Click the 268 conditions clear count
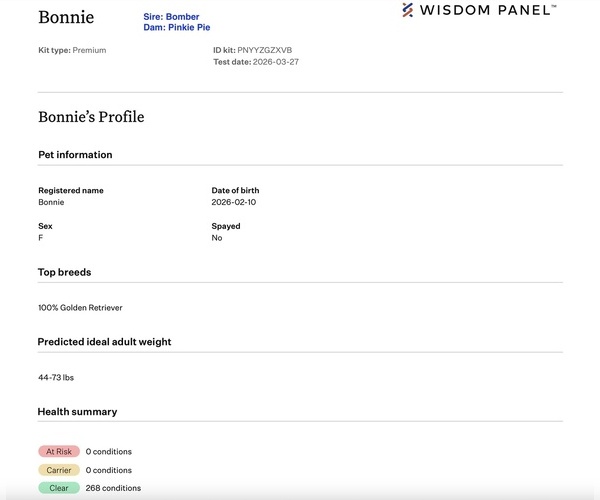Image resolution: width=600 pixels, height=500 pixels. (113, 488)
